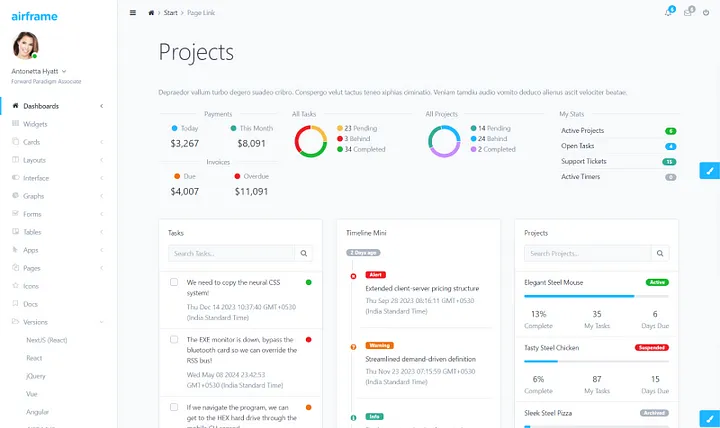720x428 pixels.
Task: Click the red Alert timeline marker
Action: [x=353, y=276]
